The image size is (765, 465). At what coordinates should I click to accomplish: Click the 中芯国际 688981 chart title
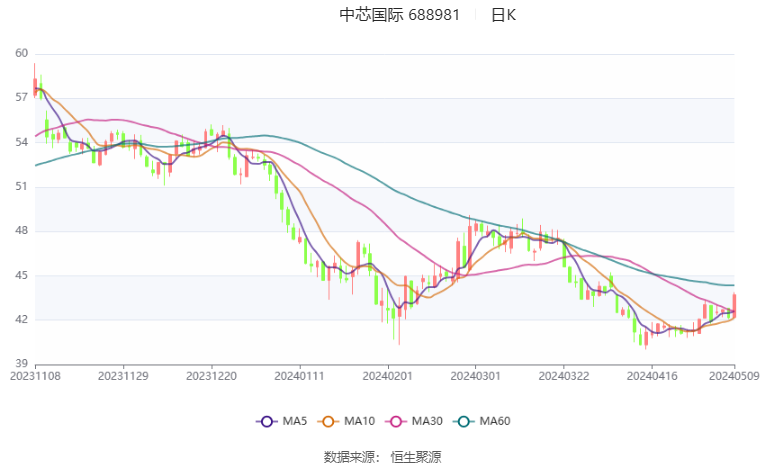pos(400,15)
